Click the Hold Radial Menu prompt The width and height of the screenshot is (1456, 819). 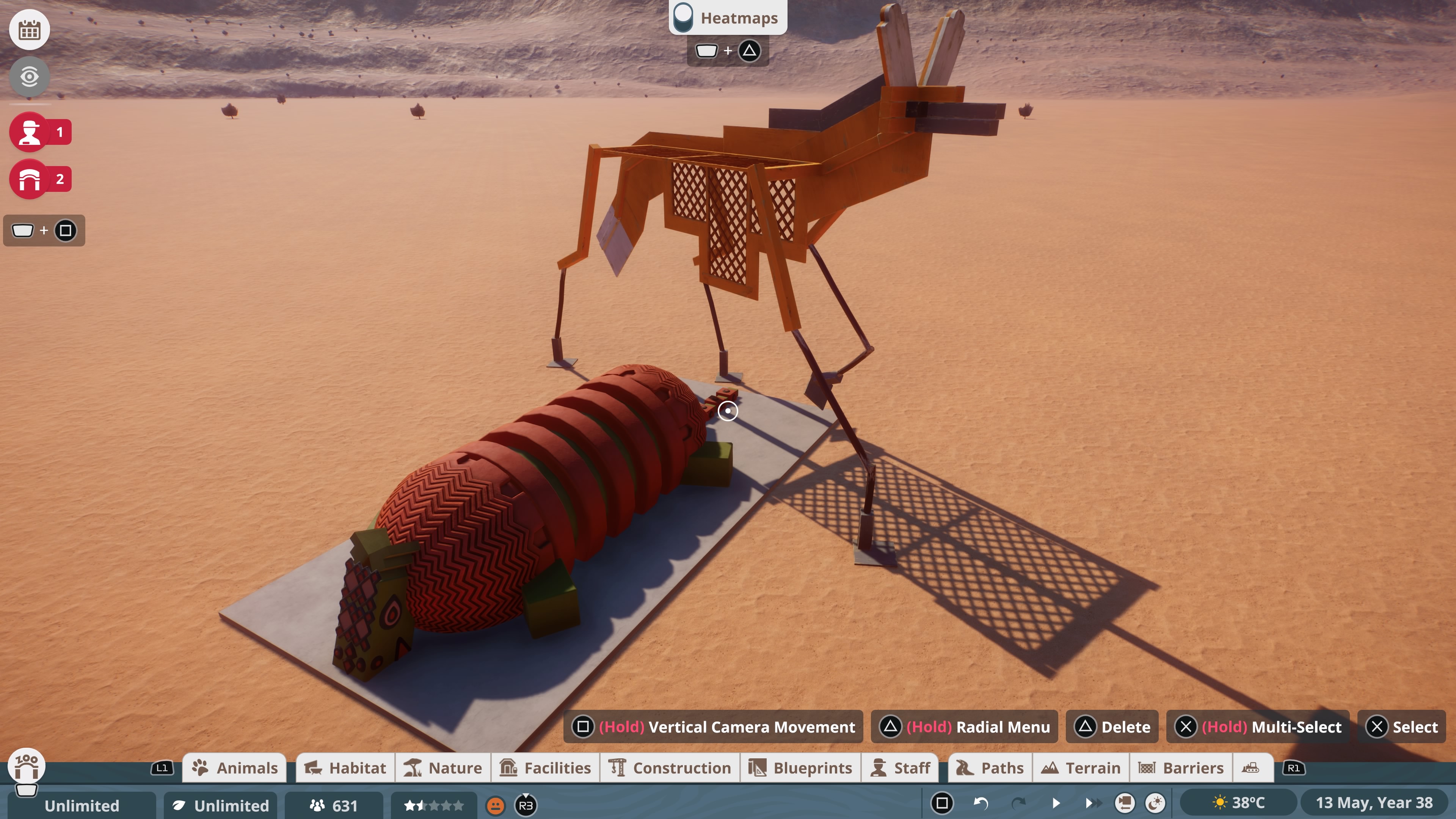pyautogui.click(x=964, y=726)
